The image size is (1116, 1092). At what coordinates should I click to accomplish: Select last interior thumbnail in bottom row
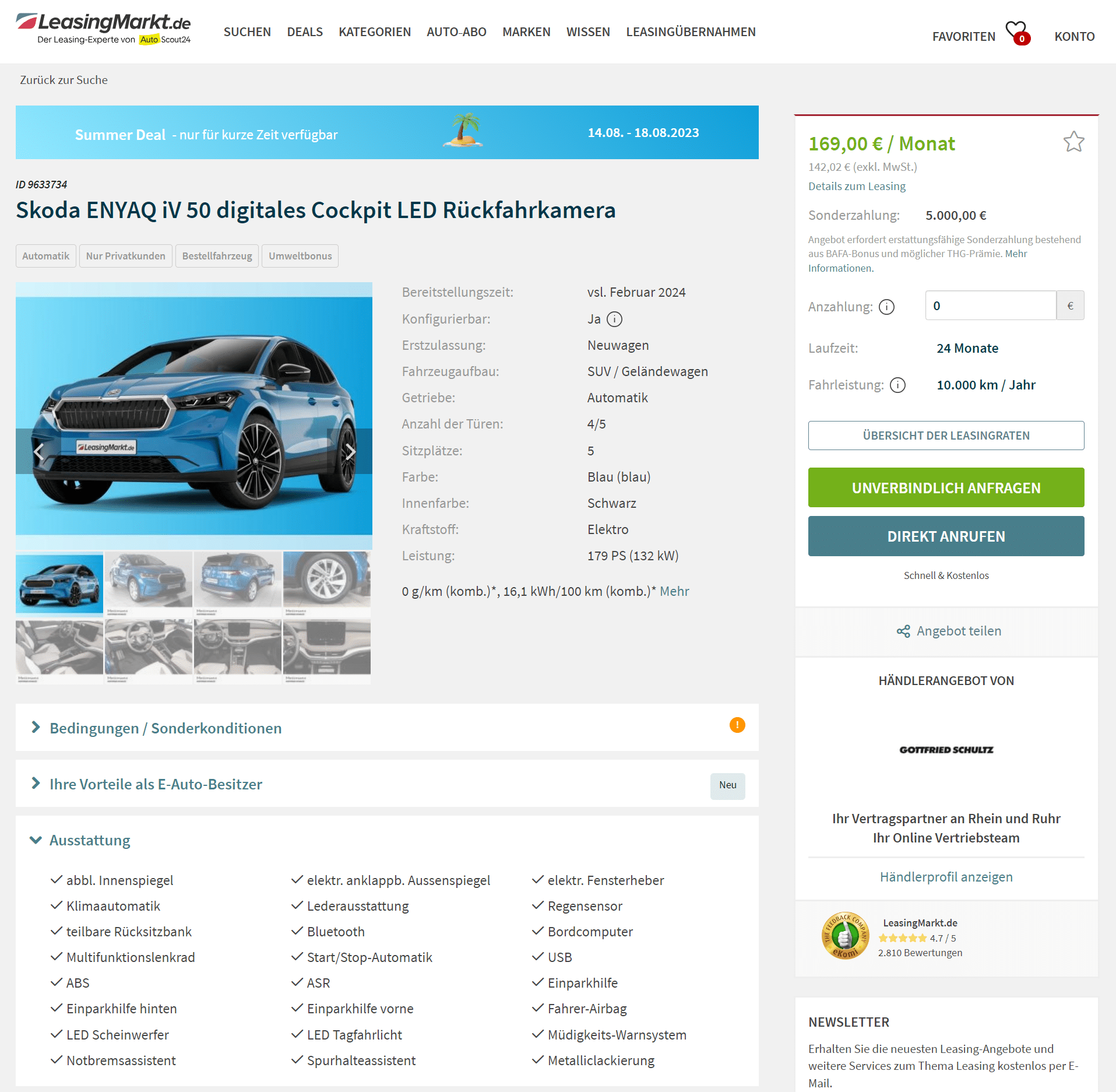[327, 651]
